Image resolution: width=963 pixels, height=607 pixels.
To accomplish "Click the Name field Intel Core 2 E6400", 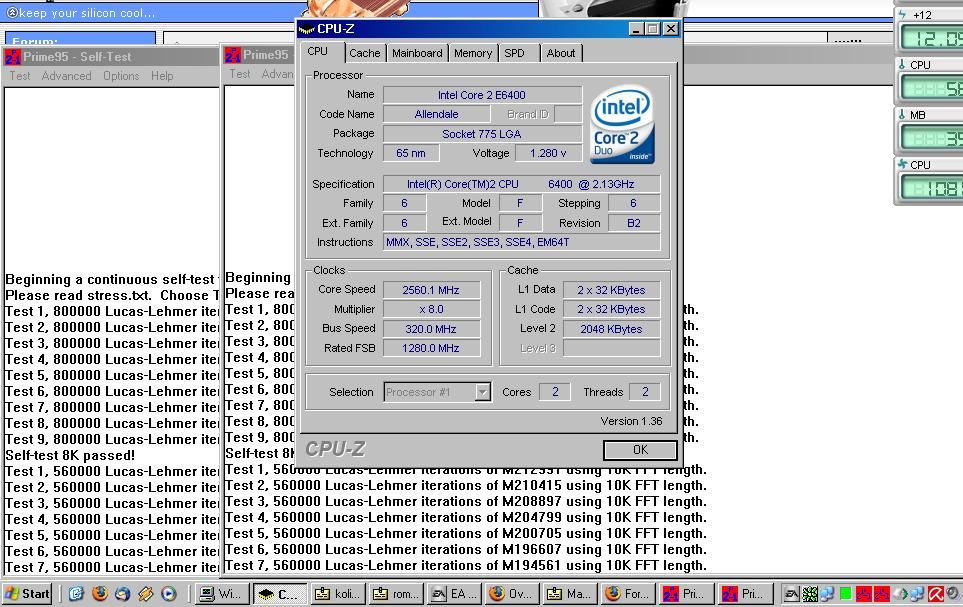I will (482, 95).
